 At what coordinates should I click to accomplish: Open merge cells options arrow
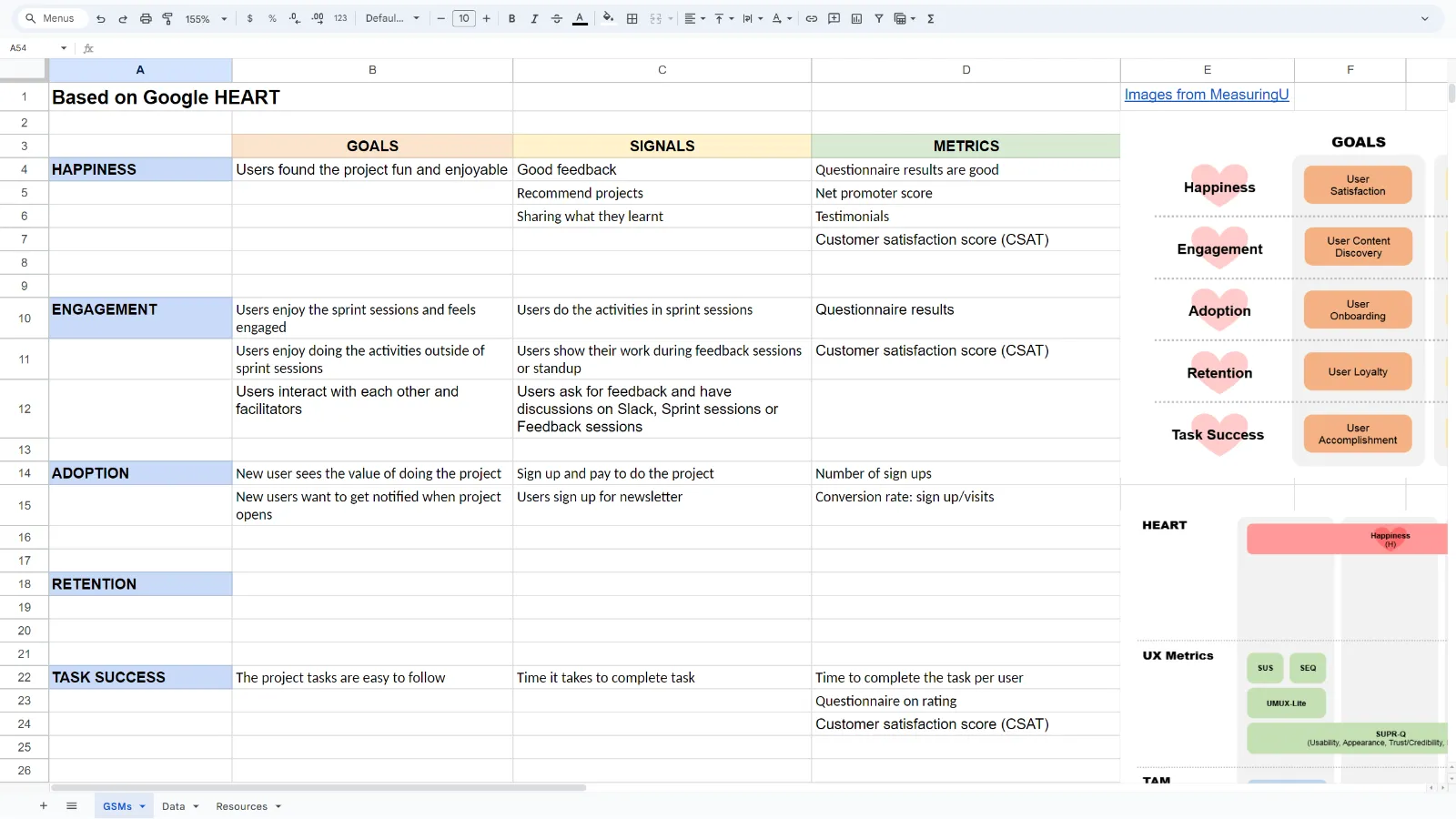(671, 18)
